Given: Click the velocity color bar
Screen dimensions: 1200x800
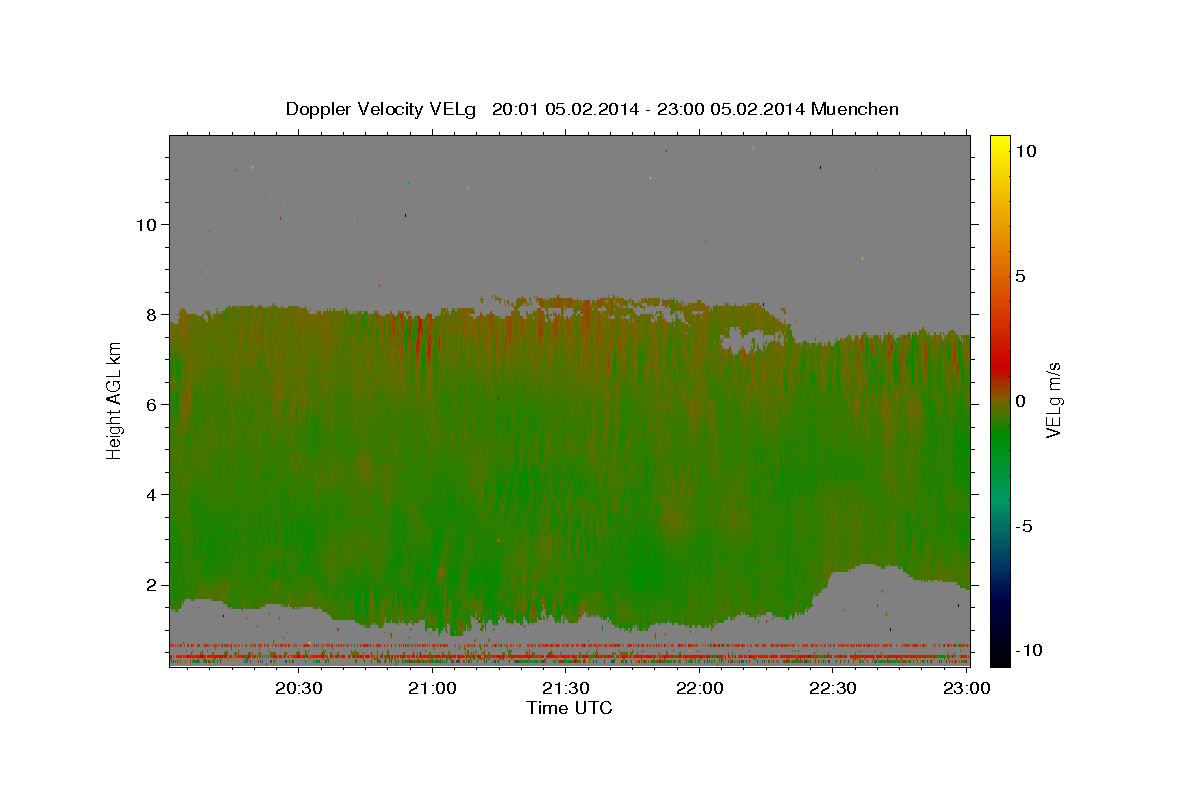Looking at the screenshot, I should click(x=1000, y=400).
